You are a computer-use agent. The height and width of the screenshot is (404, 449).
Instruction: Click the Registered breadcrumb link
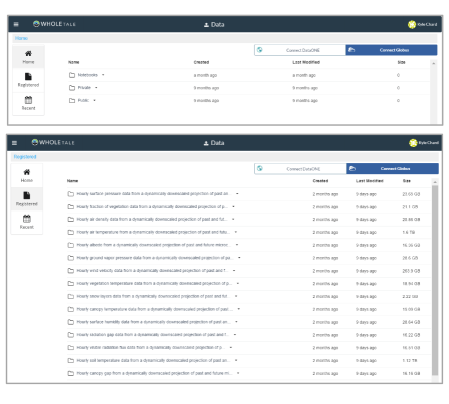pos(25,157)
